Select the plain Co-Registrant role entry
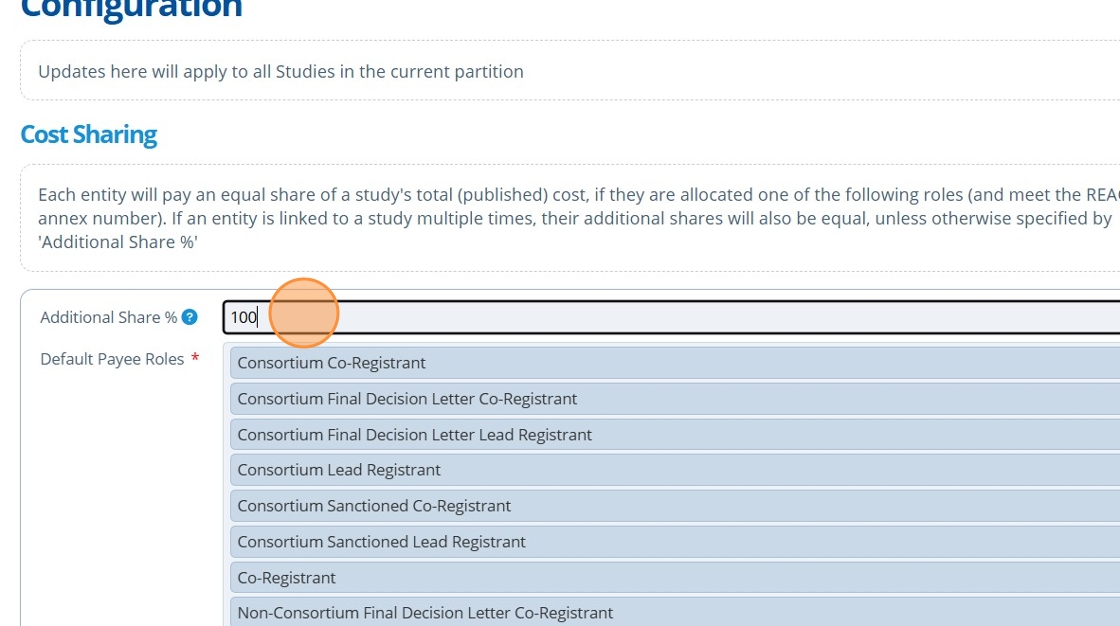The image size is (1120, 626). click(x=286, y=578)
